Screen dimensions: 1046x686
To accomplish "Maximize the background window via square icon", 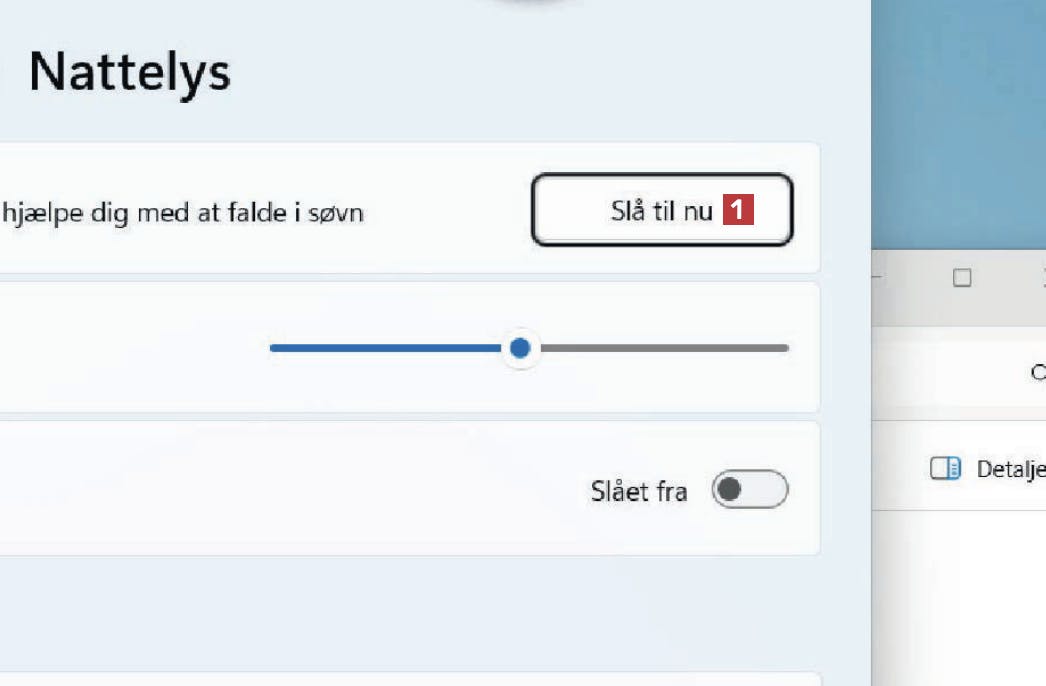I will point(962,278).
